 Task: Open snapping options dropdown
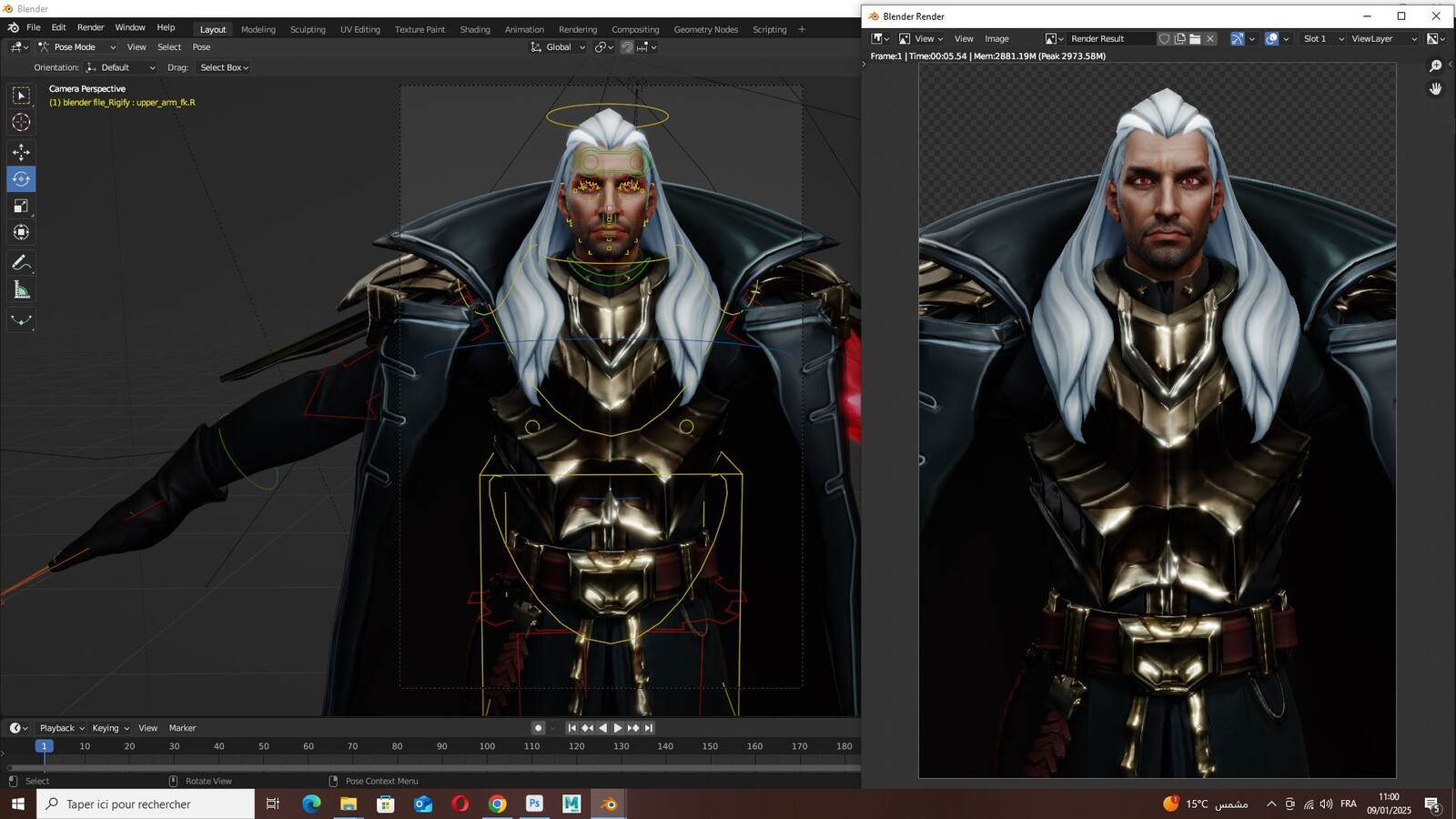647,47
